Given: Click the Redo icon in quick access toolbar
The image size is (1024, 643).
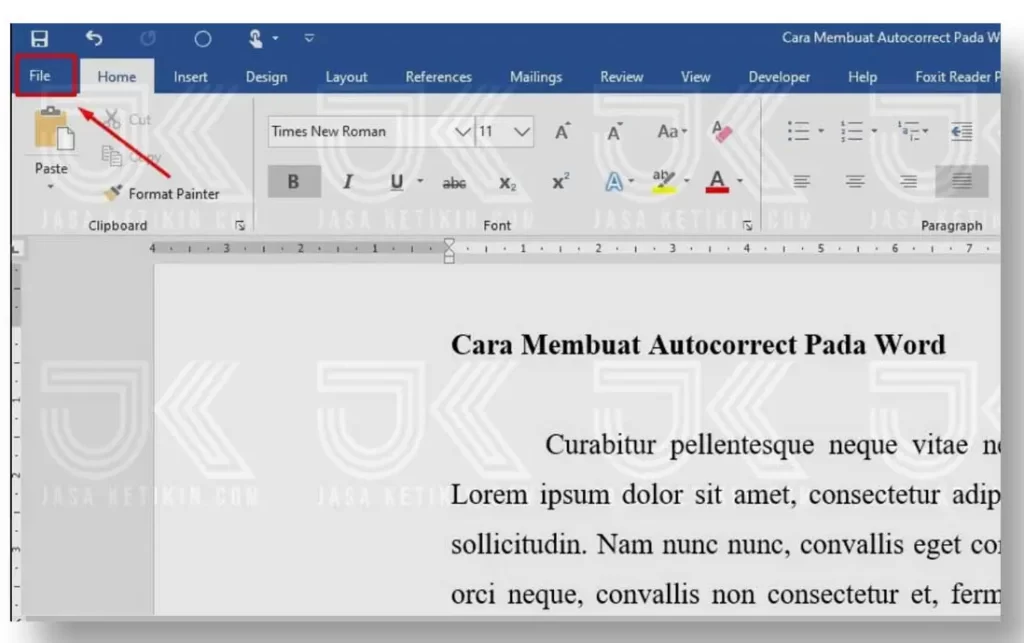Looking at the screenshot, I should pyautogui.click(x=148, y=39).
